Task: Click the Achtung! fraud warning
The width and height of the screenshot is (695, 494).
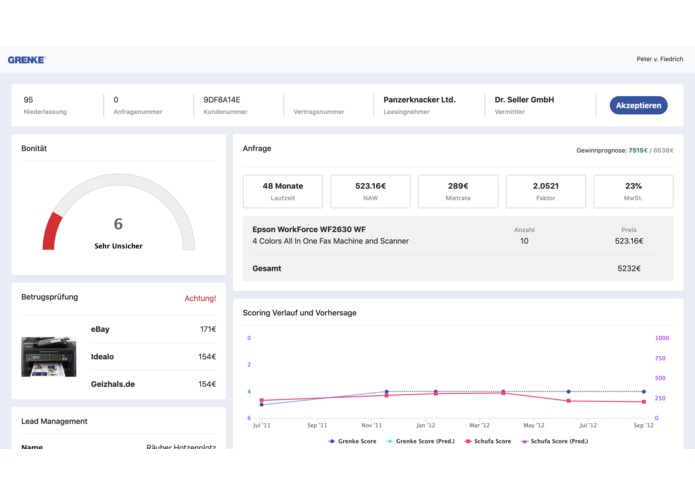Action: [200, 298]
